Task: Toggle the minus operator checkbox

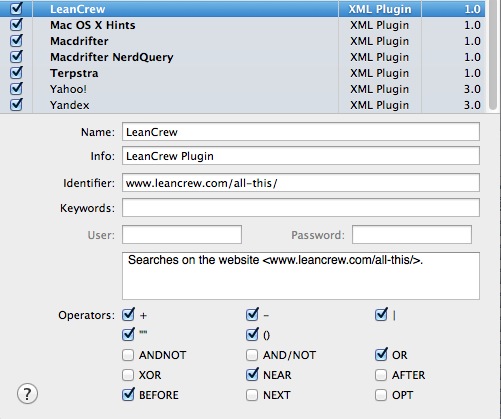Action: pos(252,315)
